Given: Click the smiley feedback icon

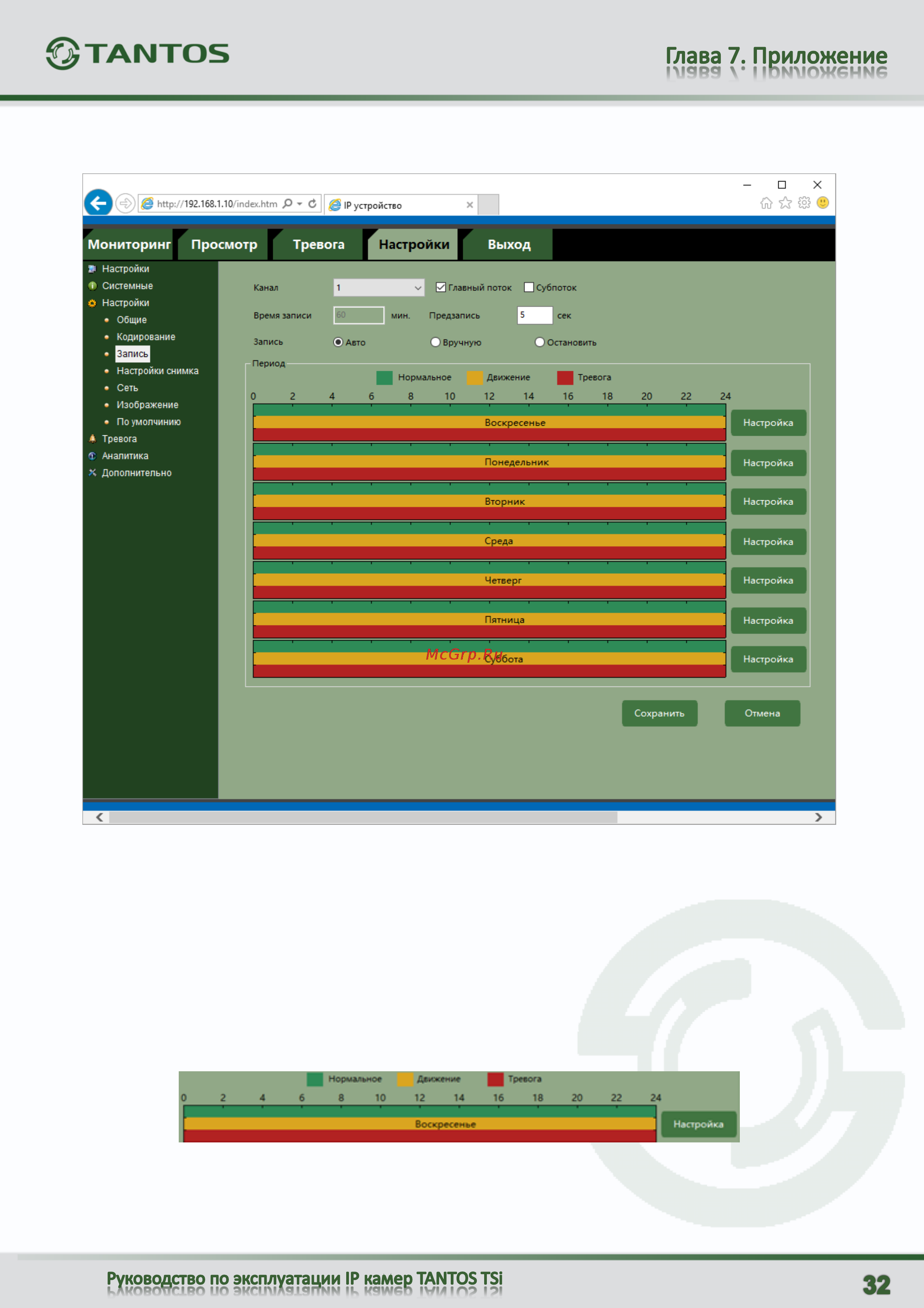Looking at the screenshot, I should pyautogui.click(x=823, y=203).
